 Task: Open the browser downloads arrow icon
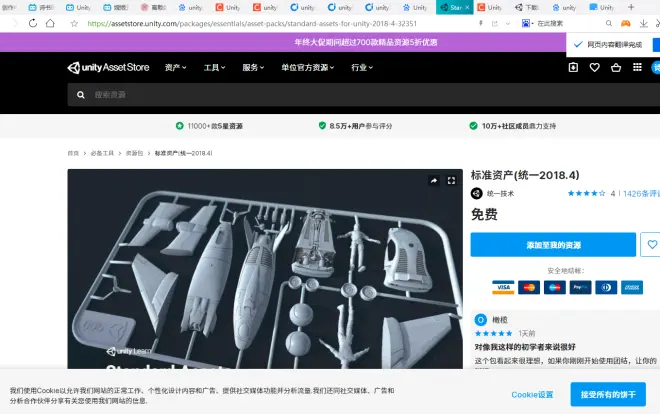coord(644,24)
